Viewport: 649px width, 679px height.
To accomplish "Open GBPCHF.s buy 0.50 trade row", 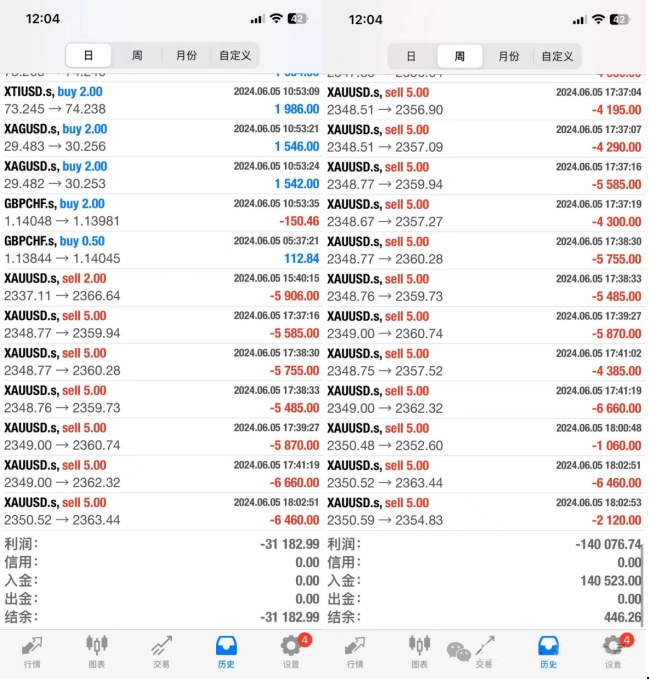I will point(161,250).
